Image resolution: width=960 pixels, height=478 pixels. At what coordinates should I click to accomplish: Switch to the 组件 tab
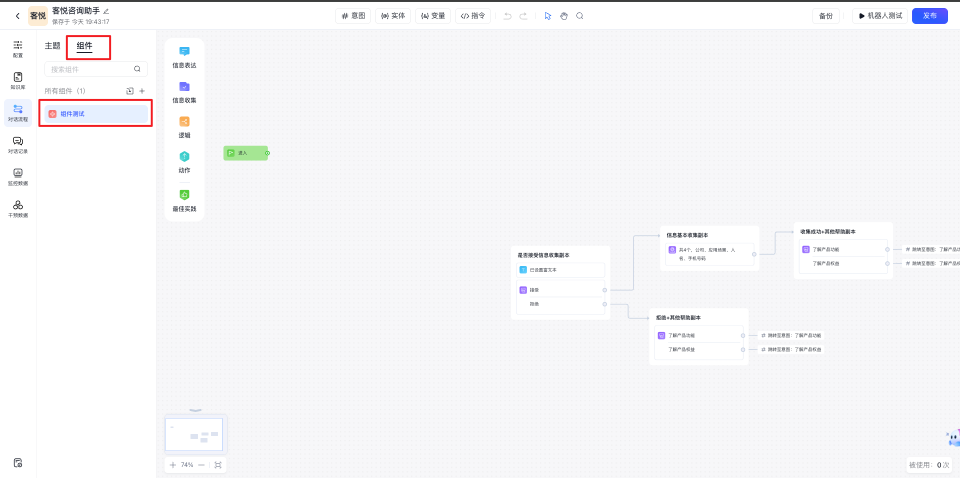coord(84,46)
